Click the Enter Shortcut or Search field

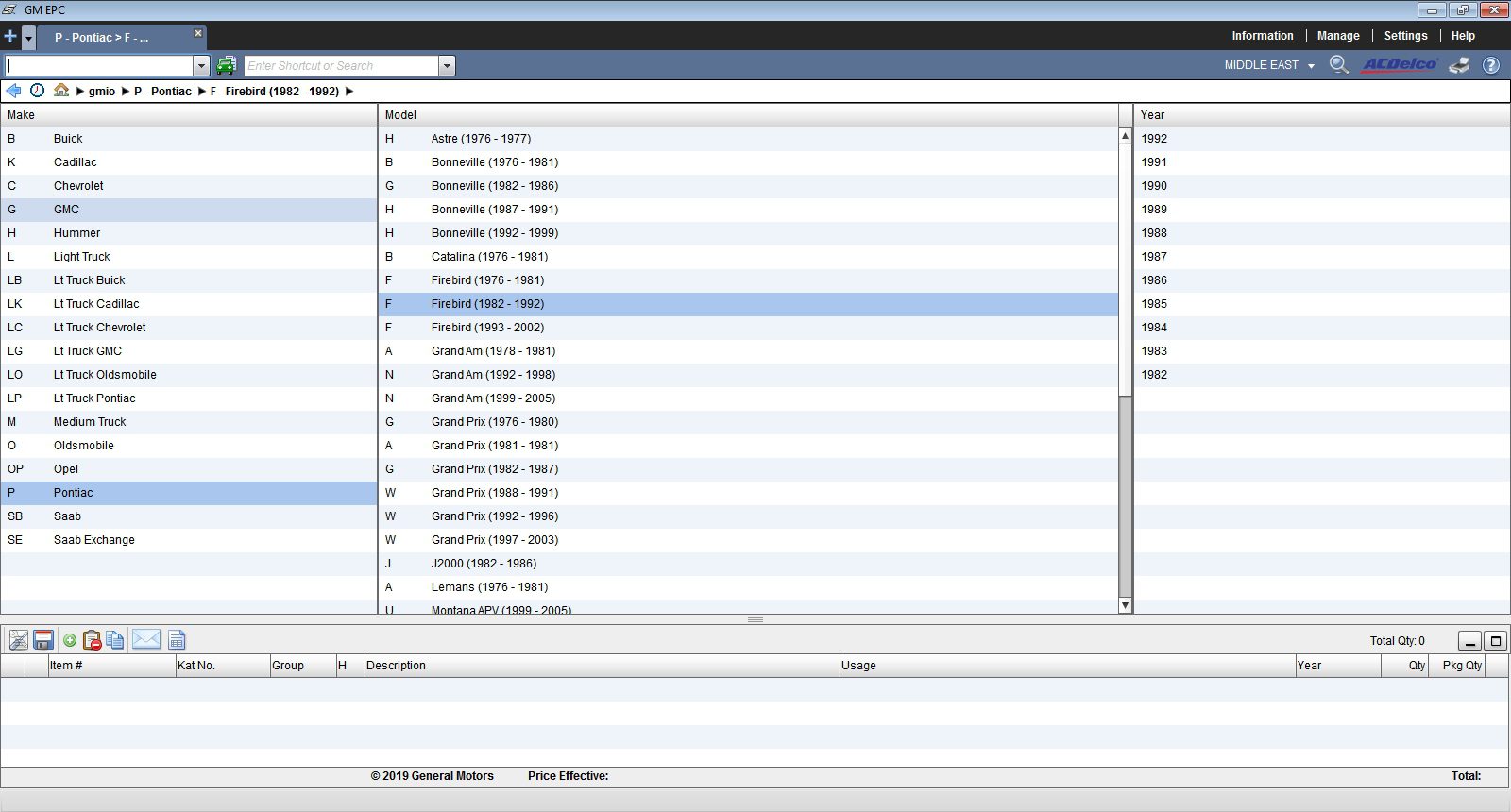342,65
